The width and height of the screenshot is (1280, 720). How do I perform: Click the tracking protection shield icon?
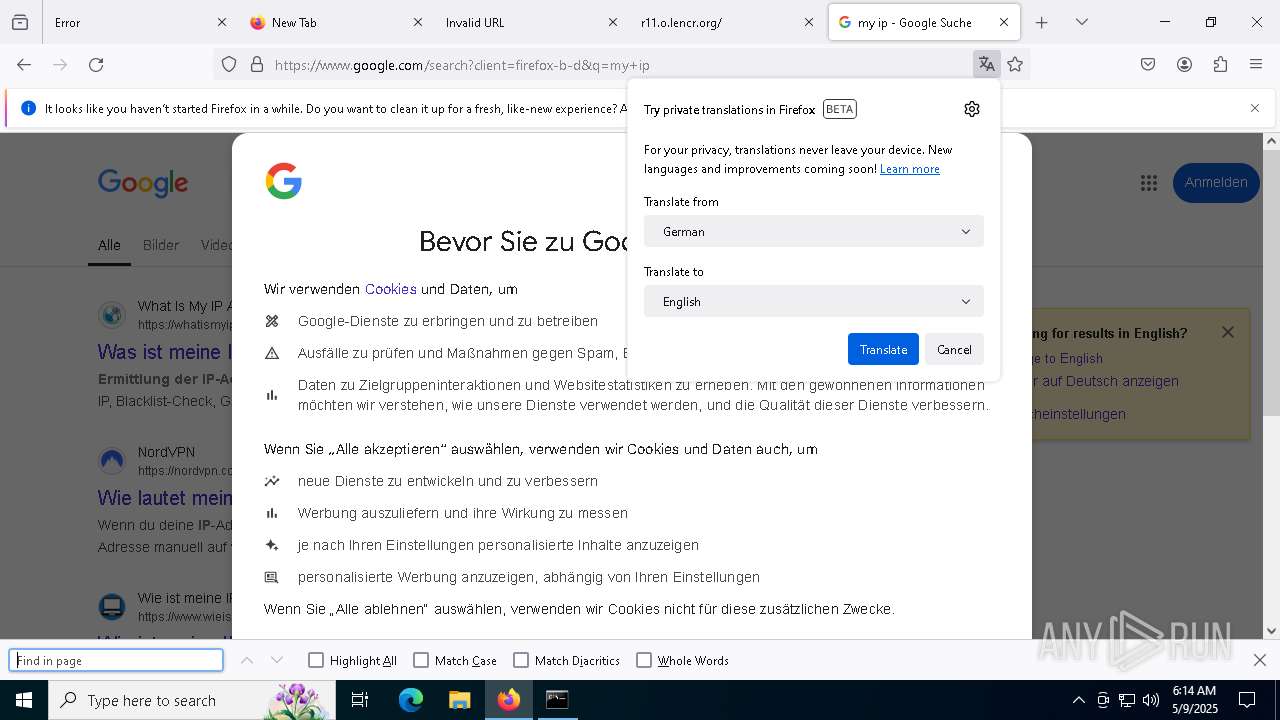point(229,65)
